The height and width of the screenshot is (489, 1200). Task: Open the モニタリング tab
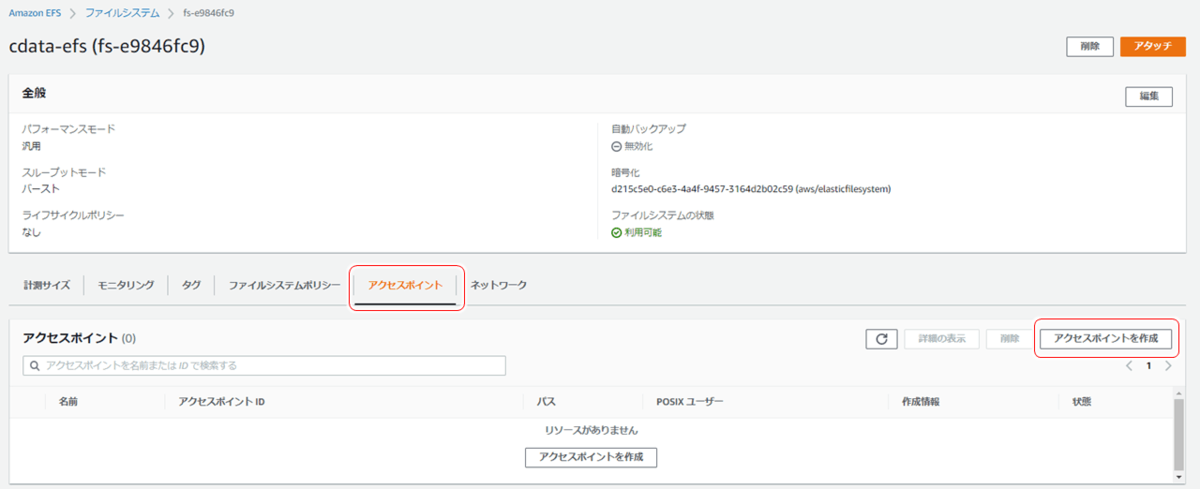click(126, 285)
